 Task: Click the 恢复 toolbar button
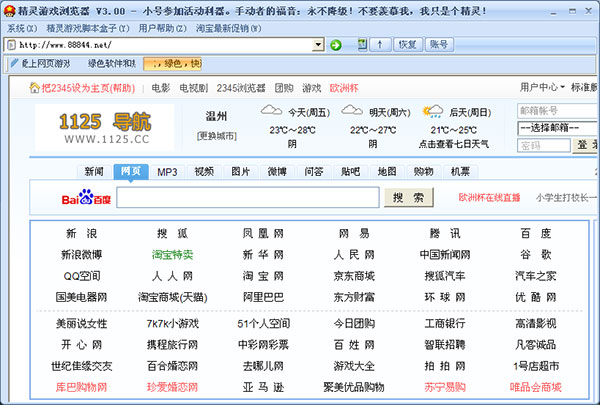click(407, 44)
